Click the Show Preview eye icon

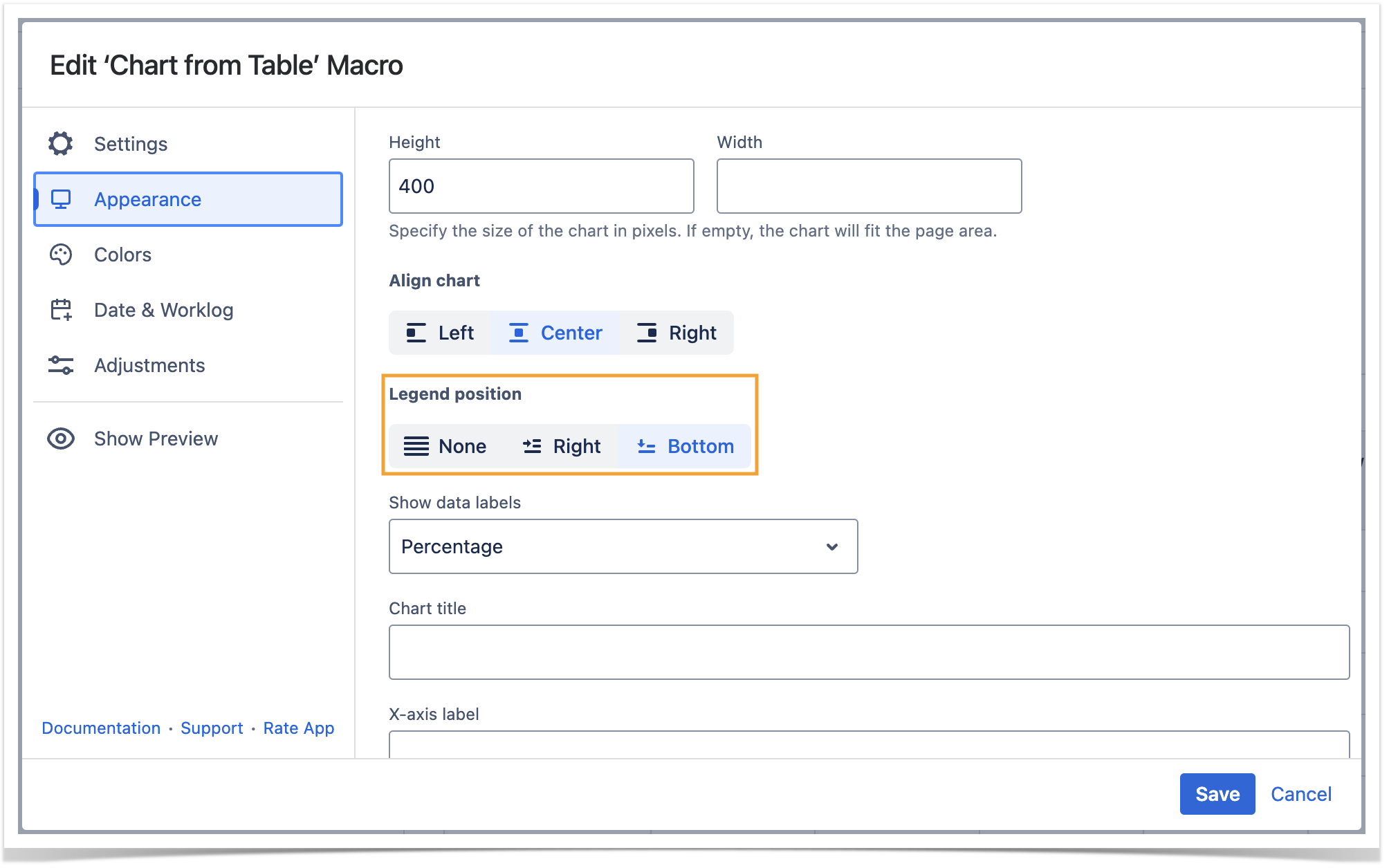61,438
